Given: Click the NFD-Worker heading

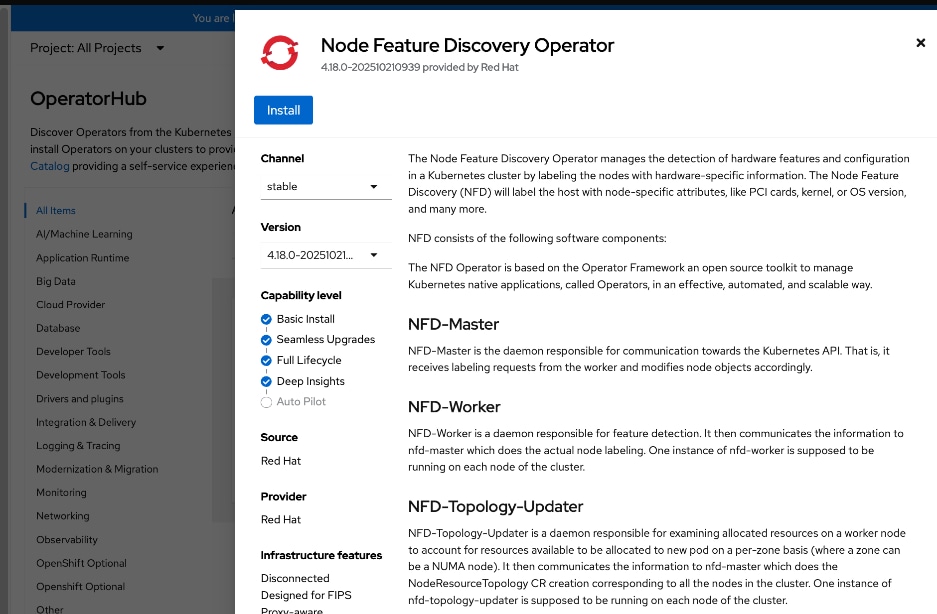Looking at the screenshot, I should pos(454,407).
